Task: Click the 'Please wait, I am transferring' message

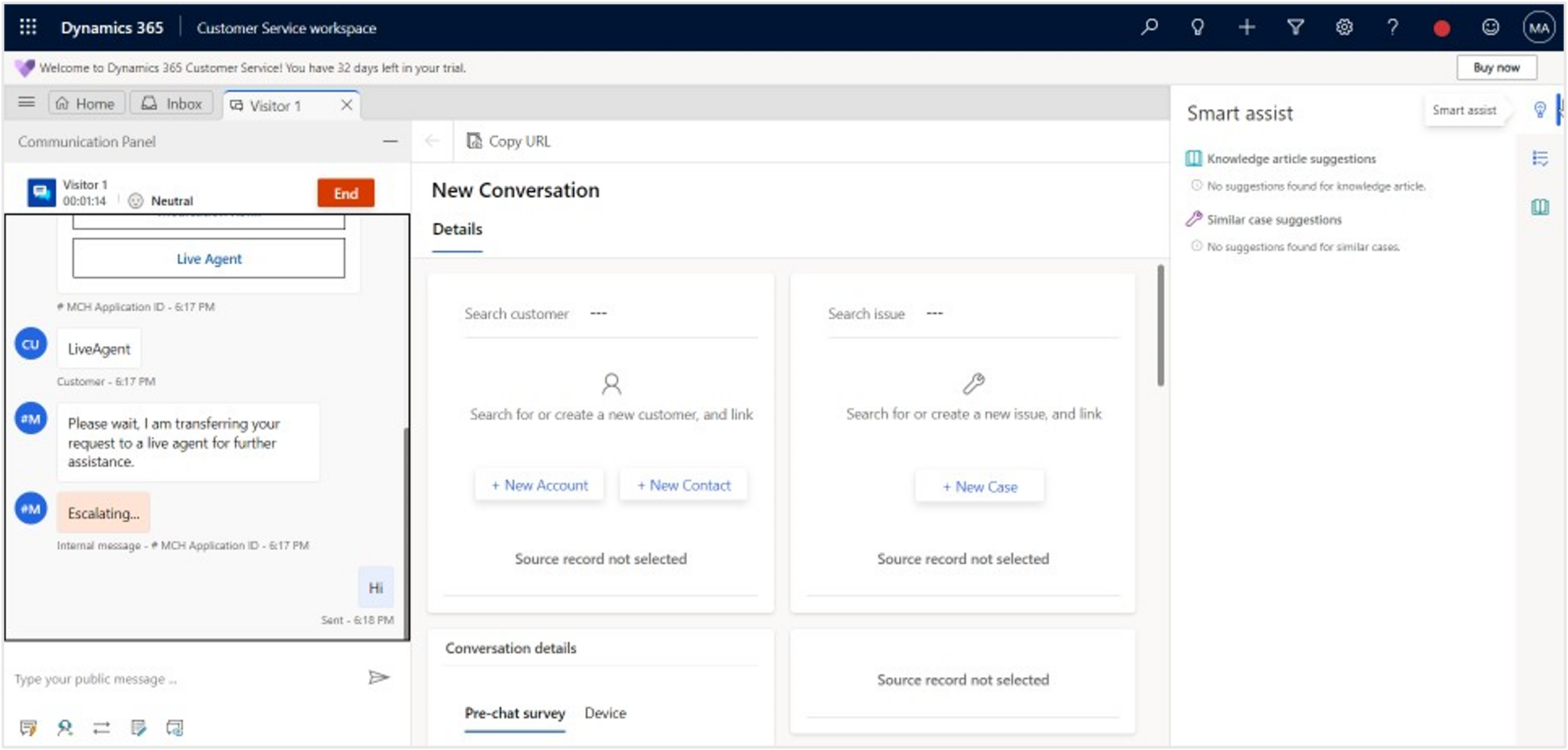Action: coord(188,442)
